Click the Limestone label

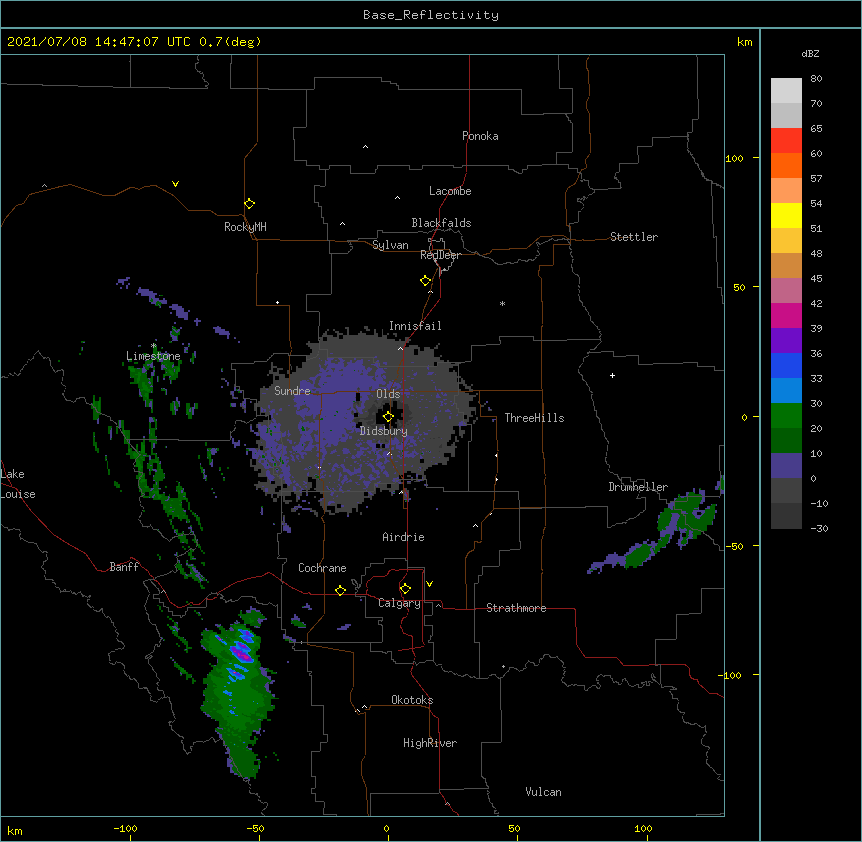click(x=153, y=356)
